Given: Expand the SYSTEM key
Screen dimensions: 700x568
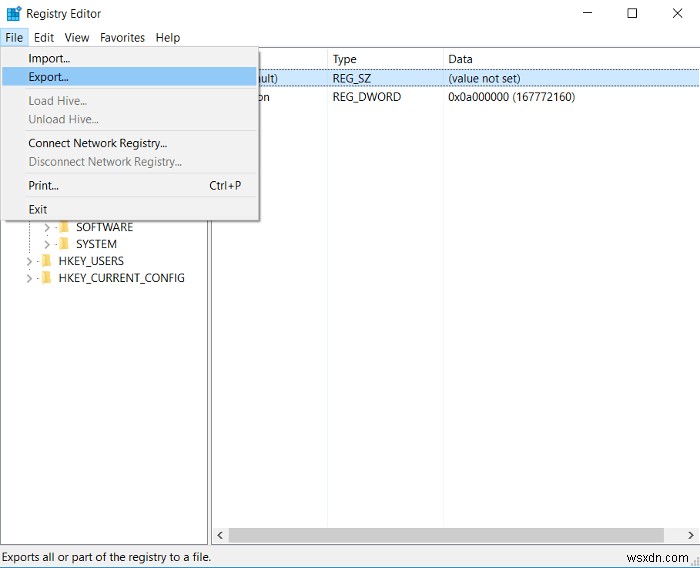Looking at the screenshot, I should (46, 244).
